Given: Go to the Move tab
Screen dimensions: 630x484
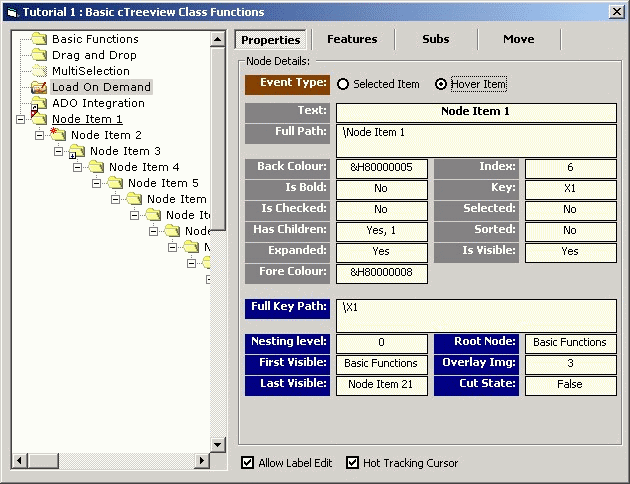Looking at the screenshot, I should (518, 39).
